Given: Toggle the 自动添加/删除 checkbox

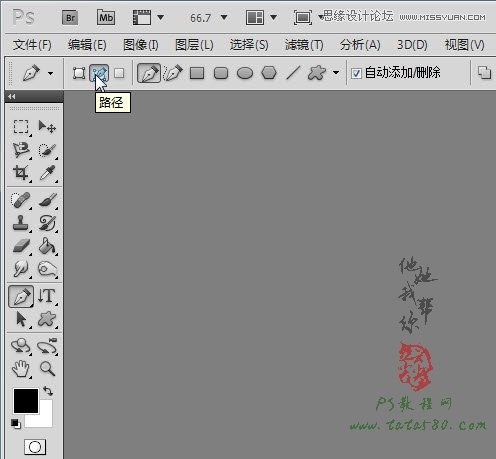Looking at the screenshot, I should pos(356,73).
